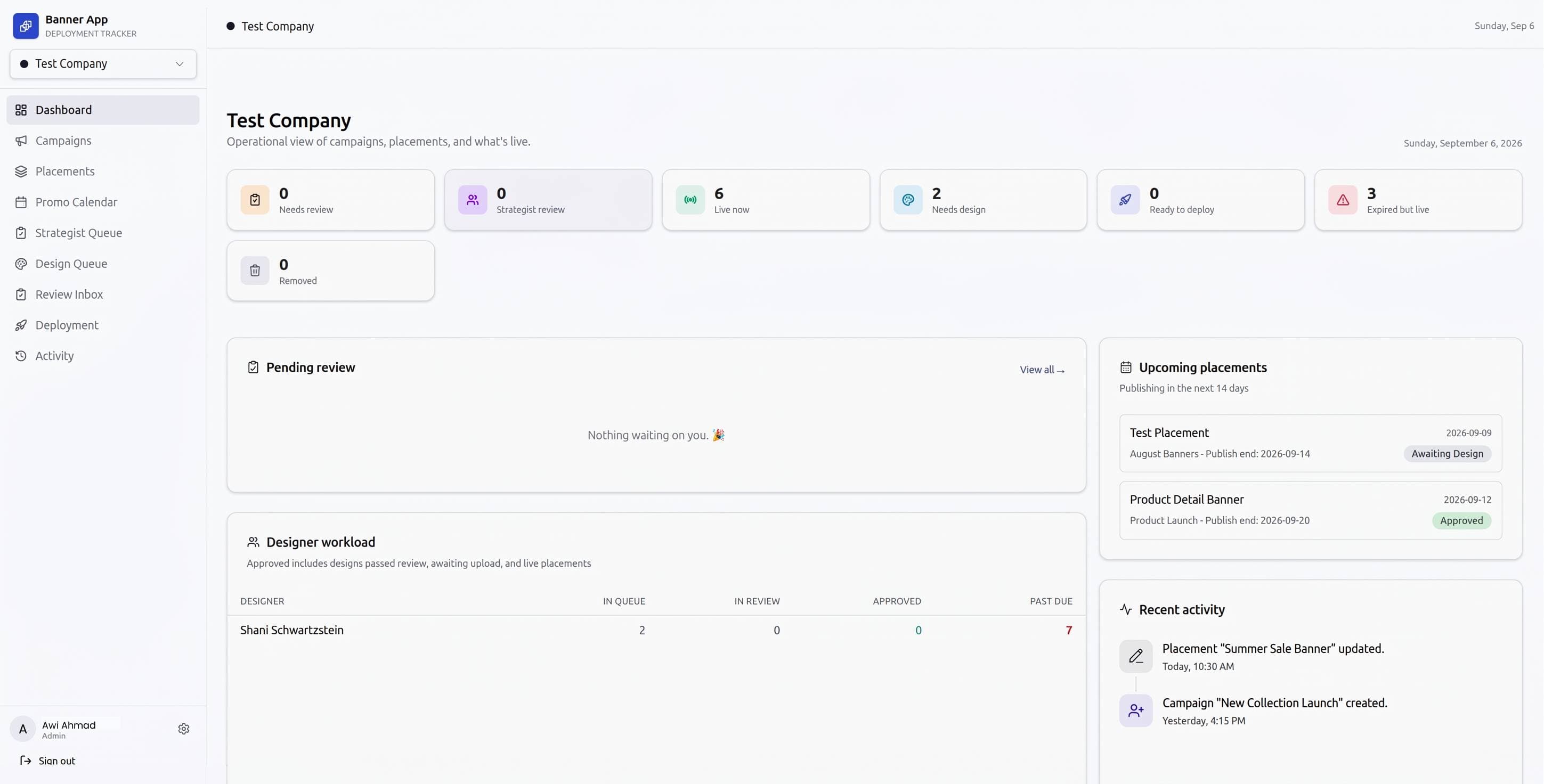Click the Strategist Queue clipboard icon
The height and width of the screenshot is (784, 1544).
coord(21,233)
